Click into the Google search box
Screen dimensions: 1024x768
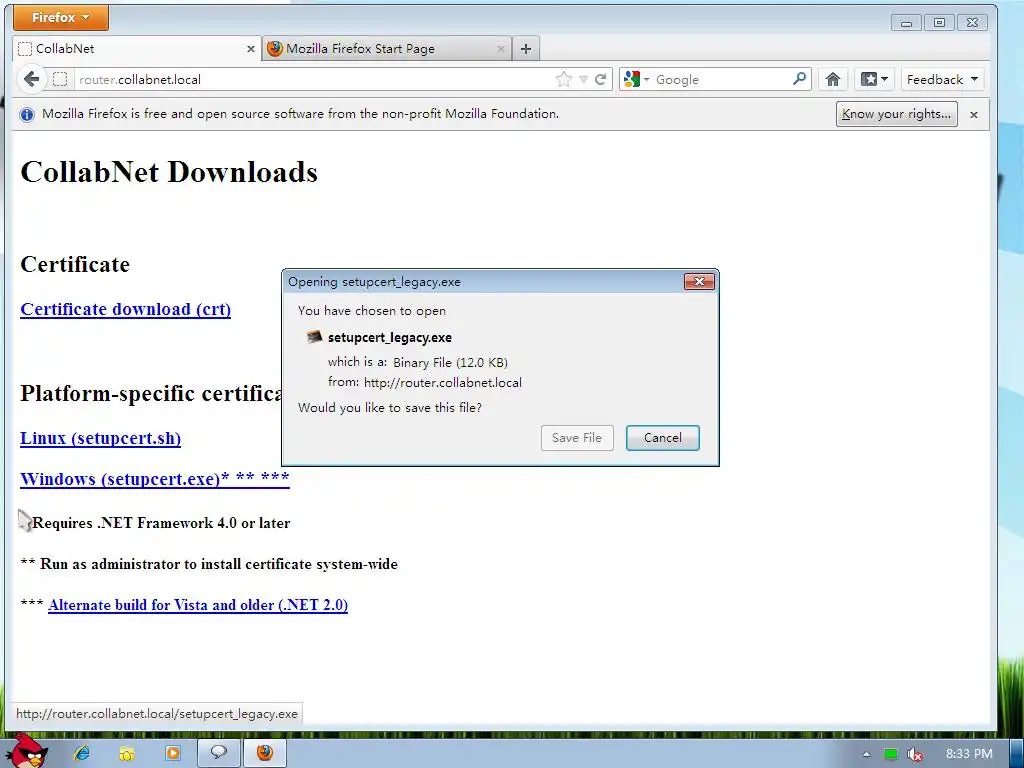coord(722,80)
